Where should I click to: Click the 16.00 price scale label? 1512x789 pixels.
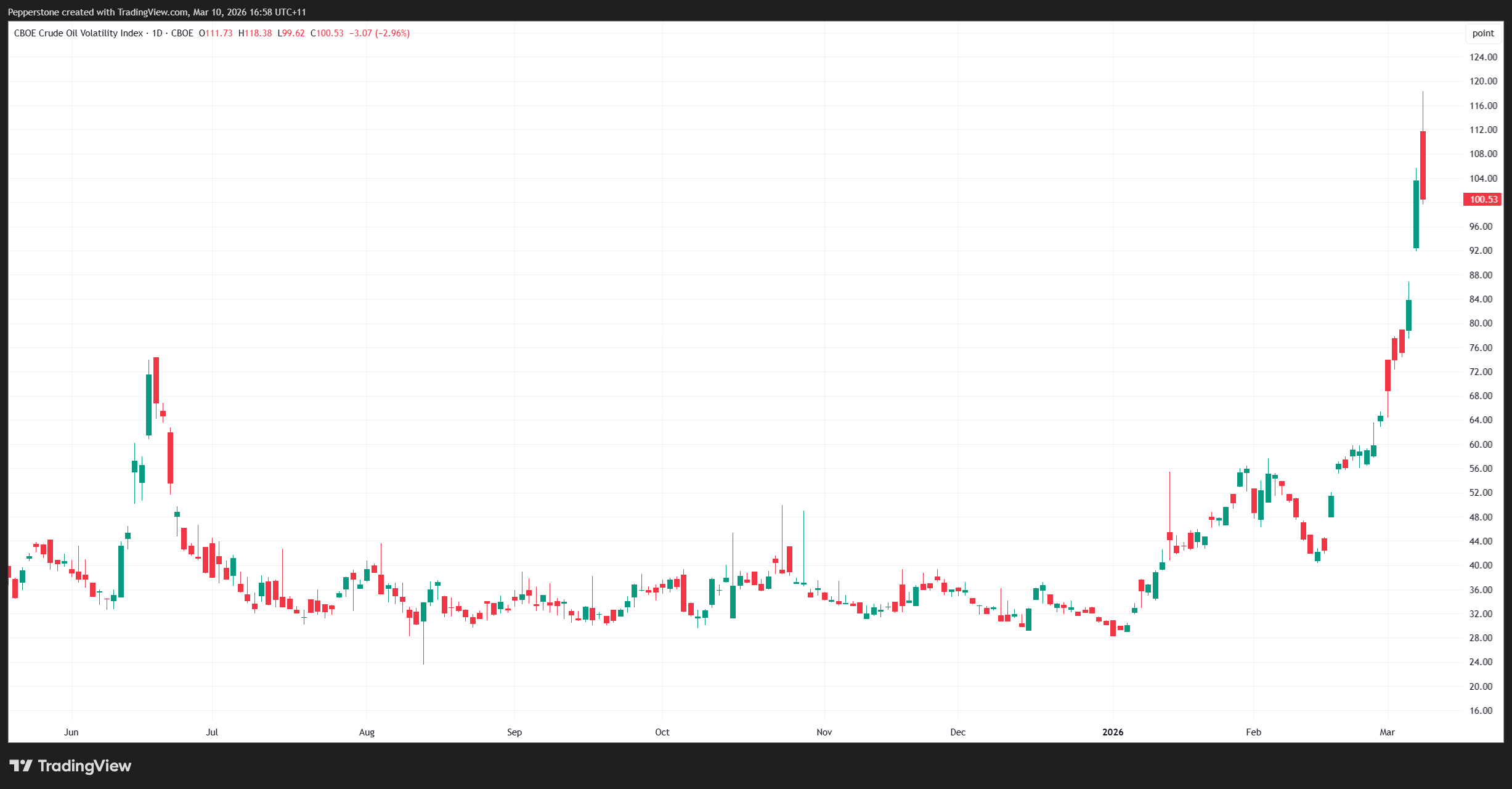[x=1481, y=710]
